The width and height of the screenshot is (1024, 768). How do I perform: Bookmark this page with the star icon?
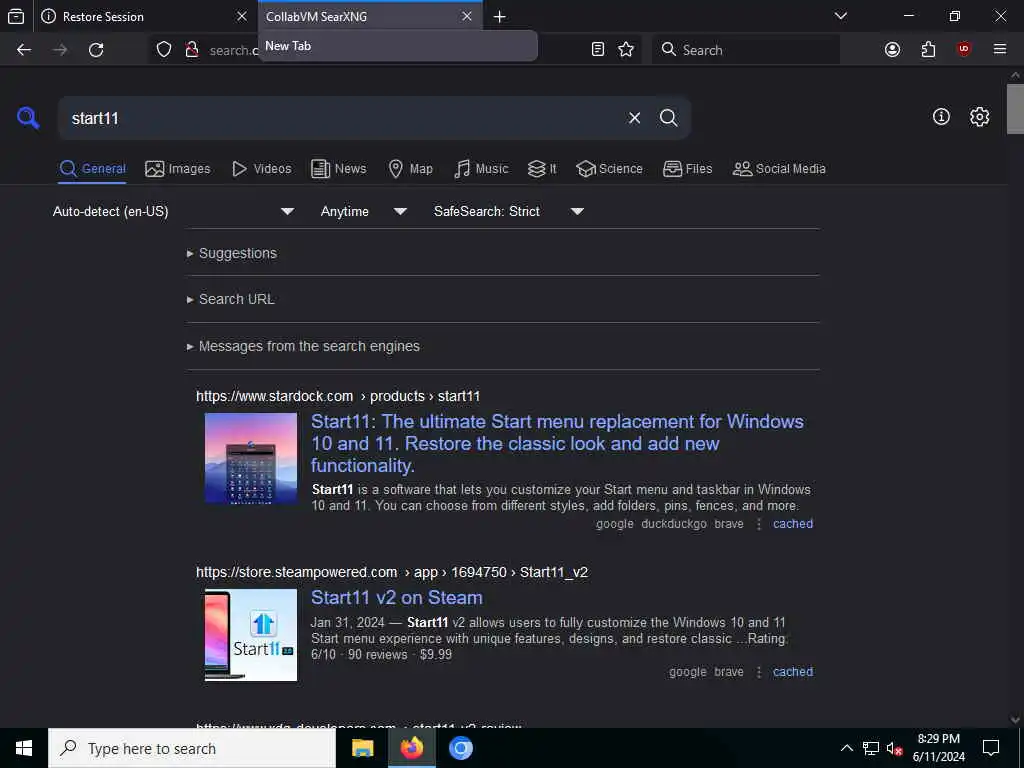click(x=626, y=49)
